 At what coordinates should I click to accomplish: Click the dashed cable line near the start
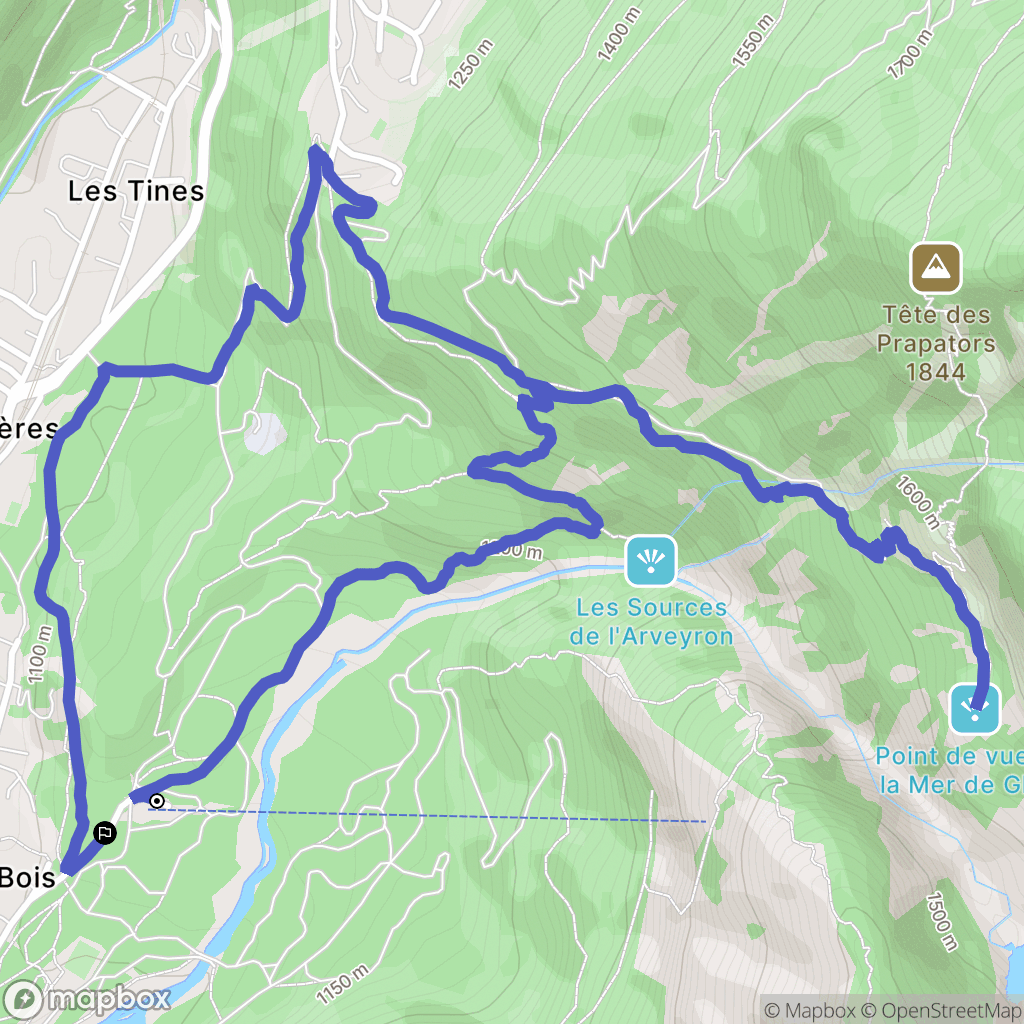pyautogui.click(x=427, y=815)
